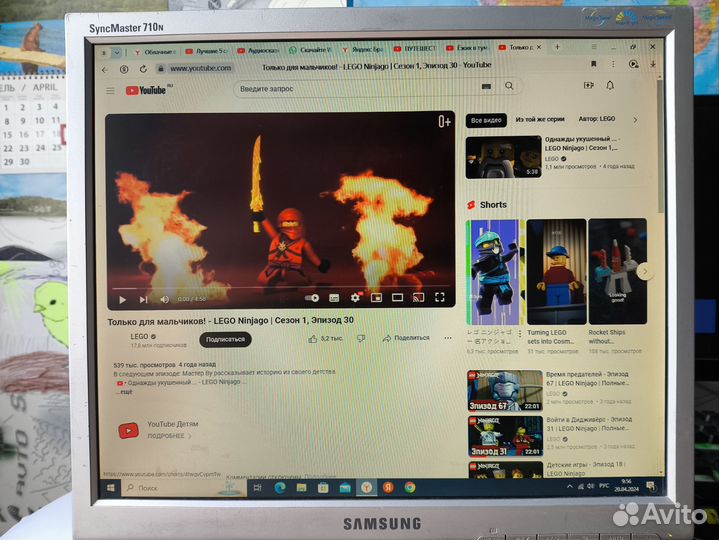Expand the tab list dropdown arrow
Image resolution: width=719 pixels, height=540 pixels.
[x=117, y=53]
